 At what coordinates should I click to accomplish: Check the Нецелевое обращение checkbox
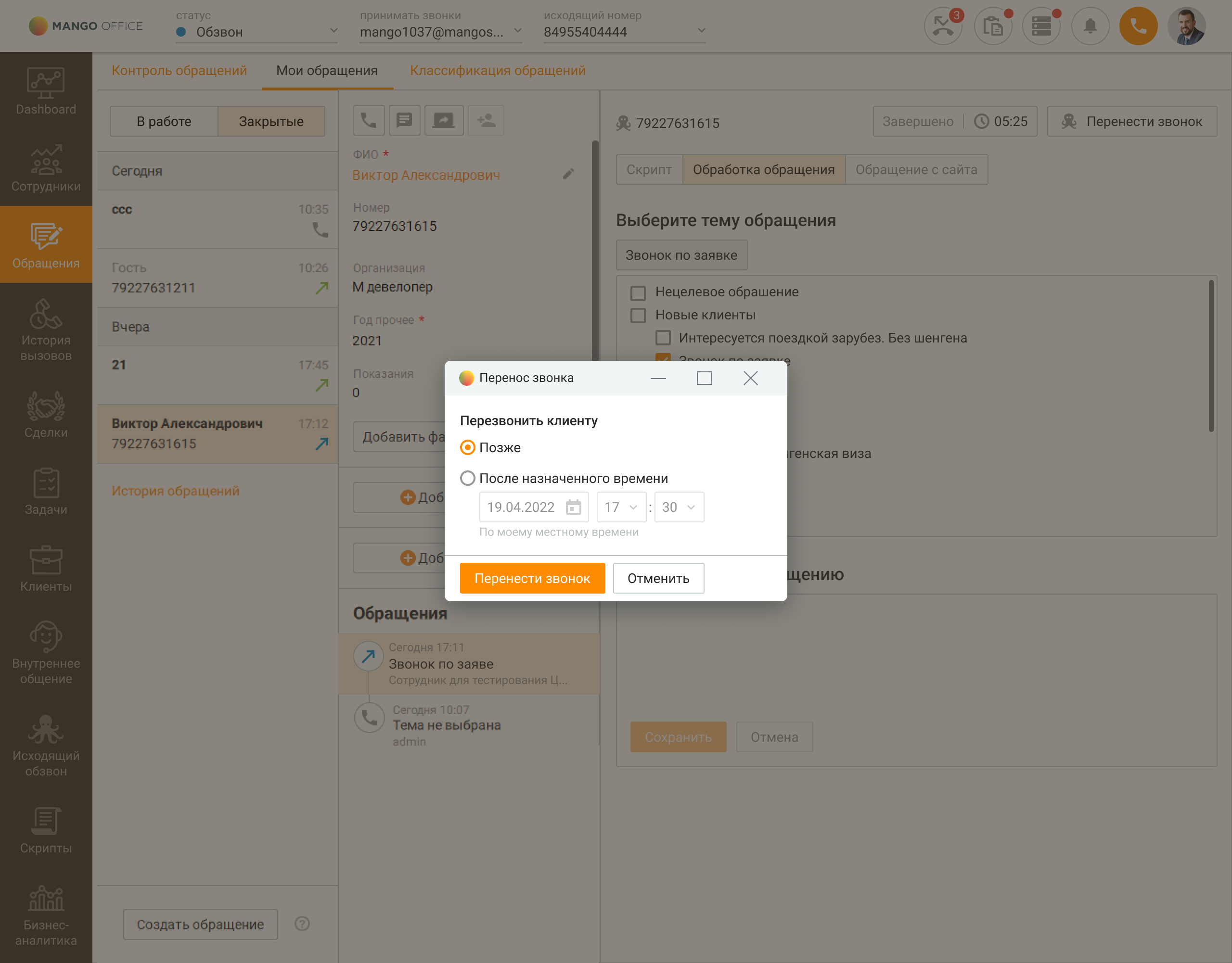[x=638, y=292]
